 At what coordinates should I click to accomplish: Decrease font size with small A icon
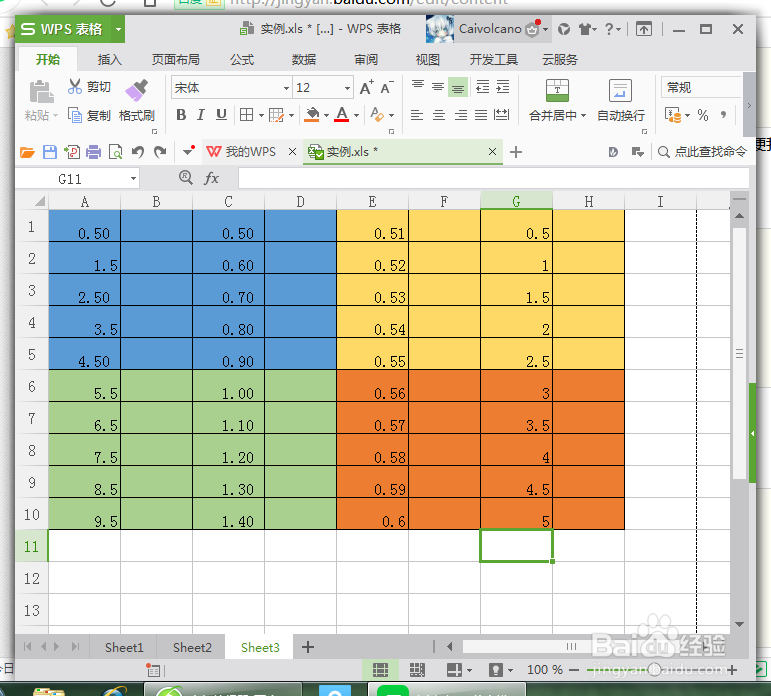(x=387, y=88)
